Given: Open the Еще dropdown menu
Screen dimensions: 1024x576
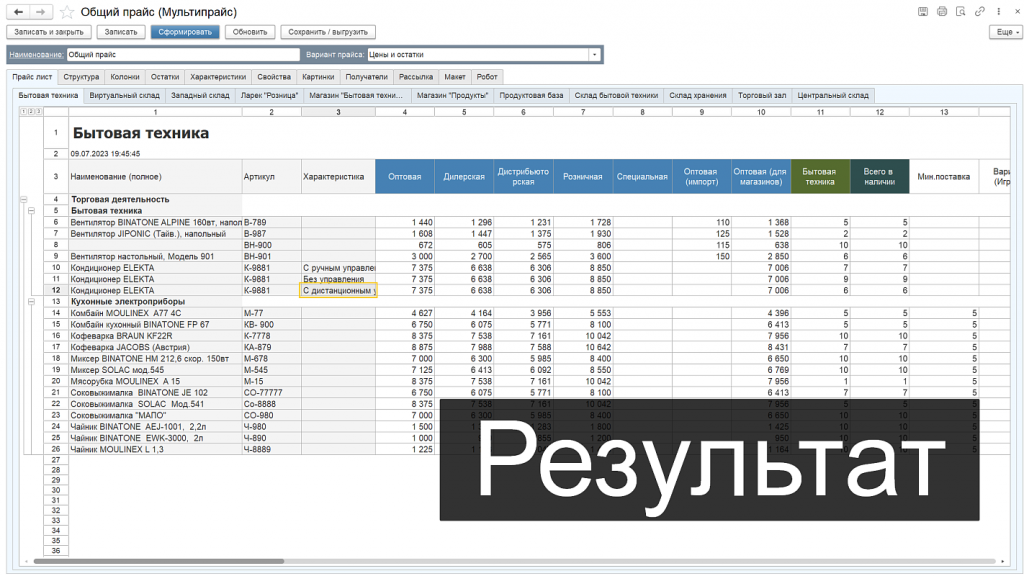Looking at the screenshot, I should [1005, 32].
